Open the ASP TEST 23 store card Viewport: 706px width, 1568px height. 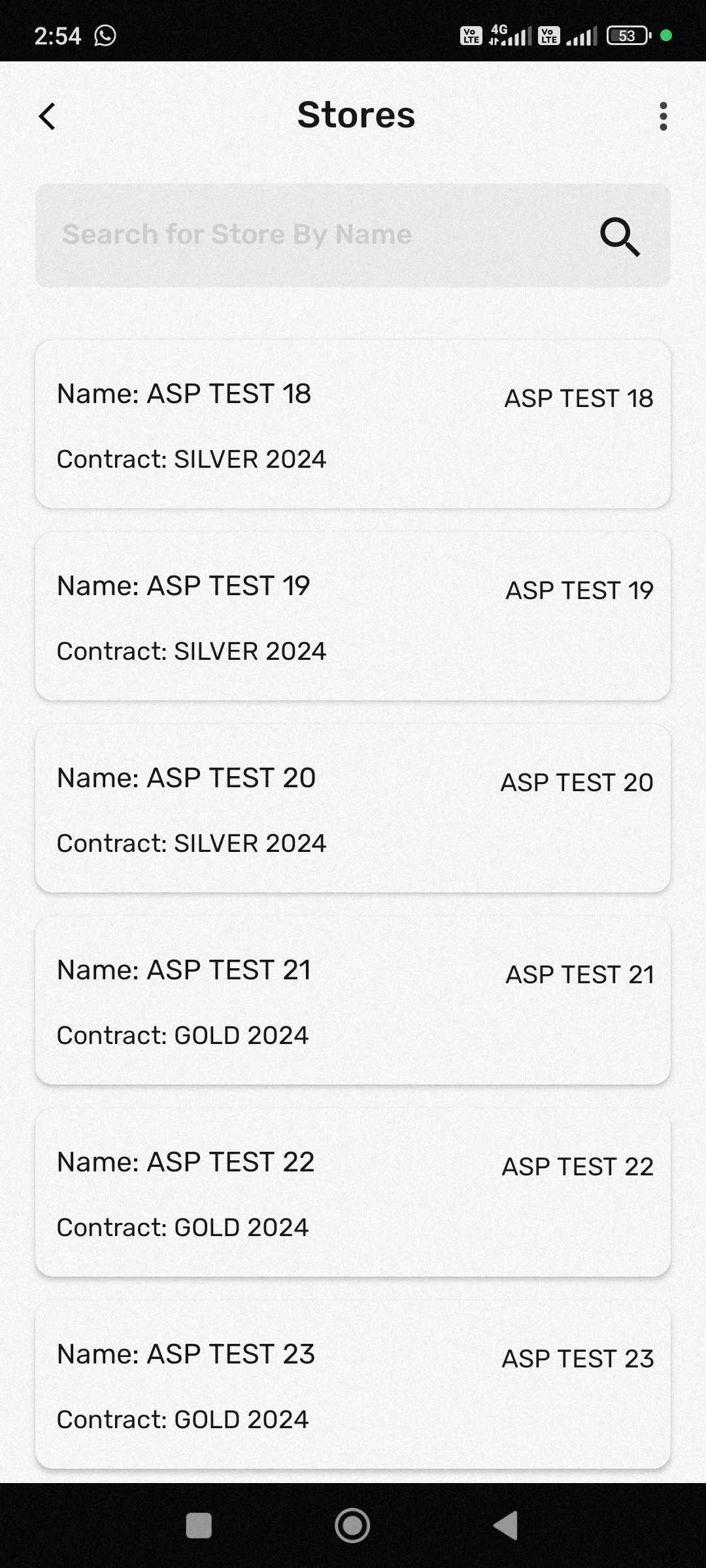click(353, 1384)
